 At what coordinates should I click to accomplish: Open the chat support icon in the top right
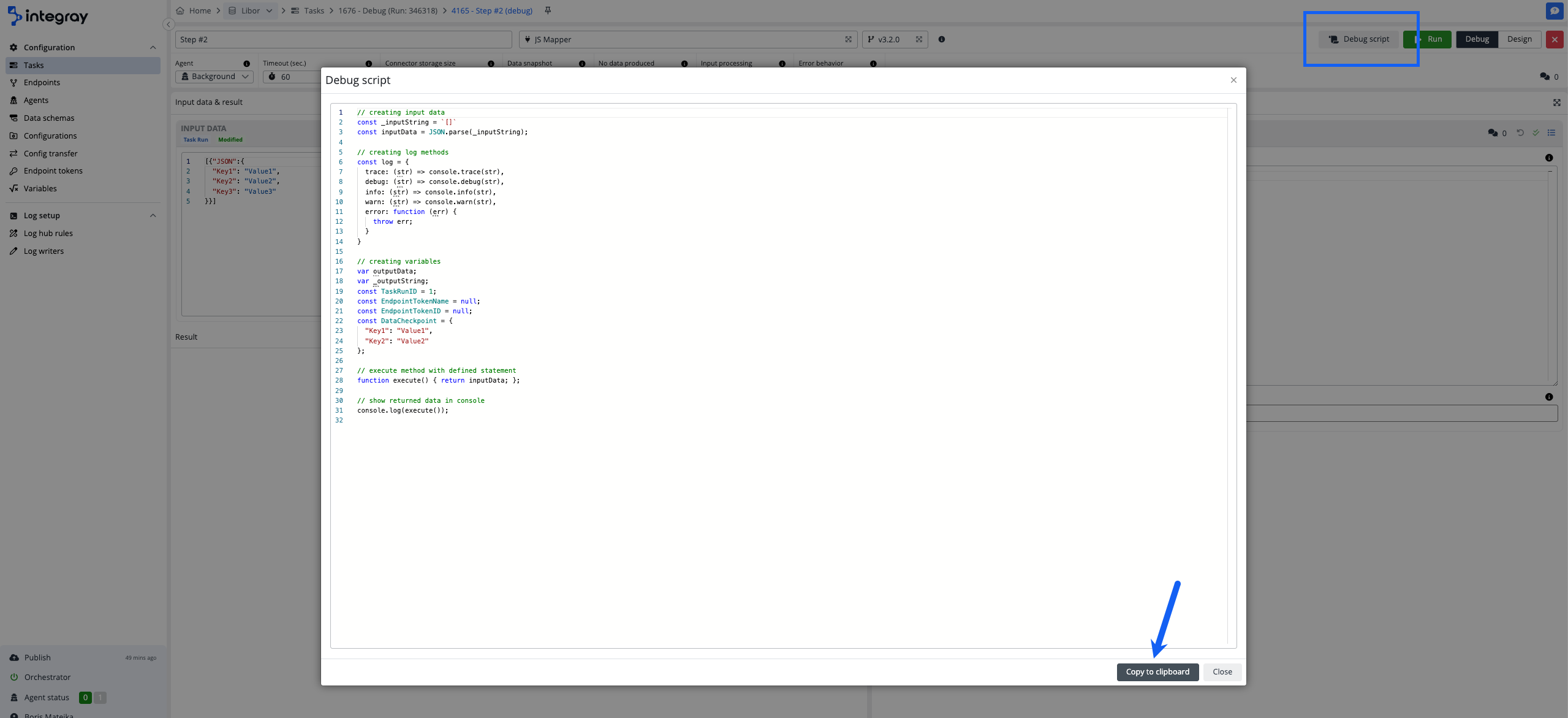pyautogui.click(x=1554, y=10)
